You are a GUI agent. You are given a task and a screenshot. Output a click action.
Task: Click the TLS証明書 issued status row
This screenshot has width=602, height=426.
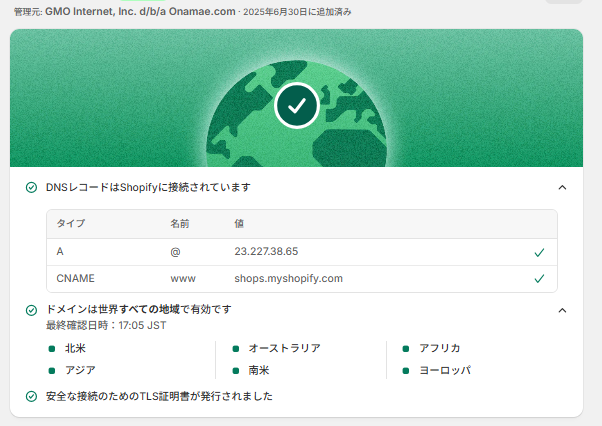coord(159,396)
